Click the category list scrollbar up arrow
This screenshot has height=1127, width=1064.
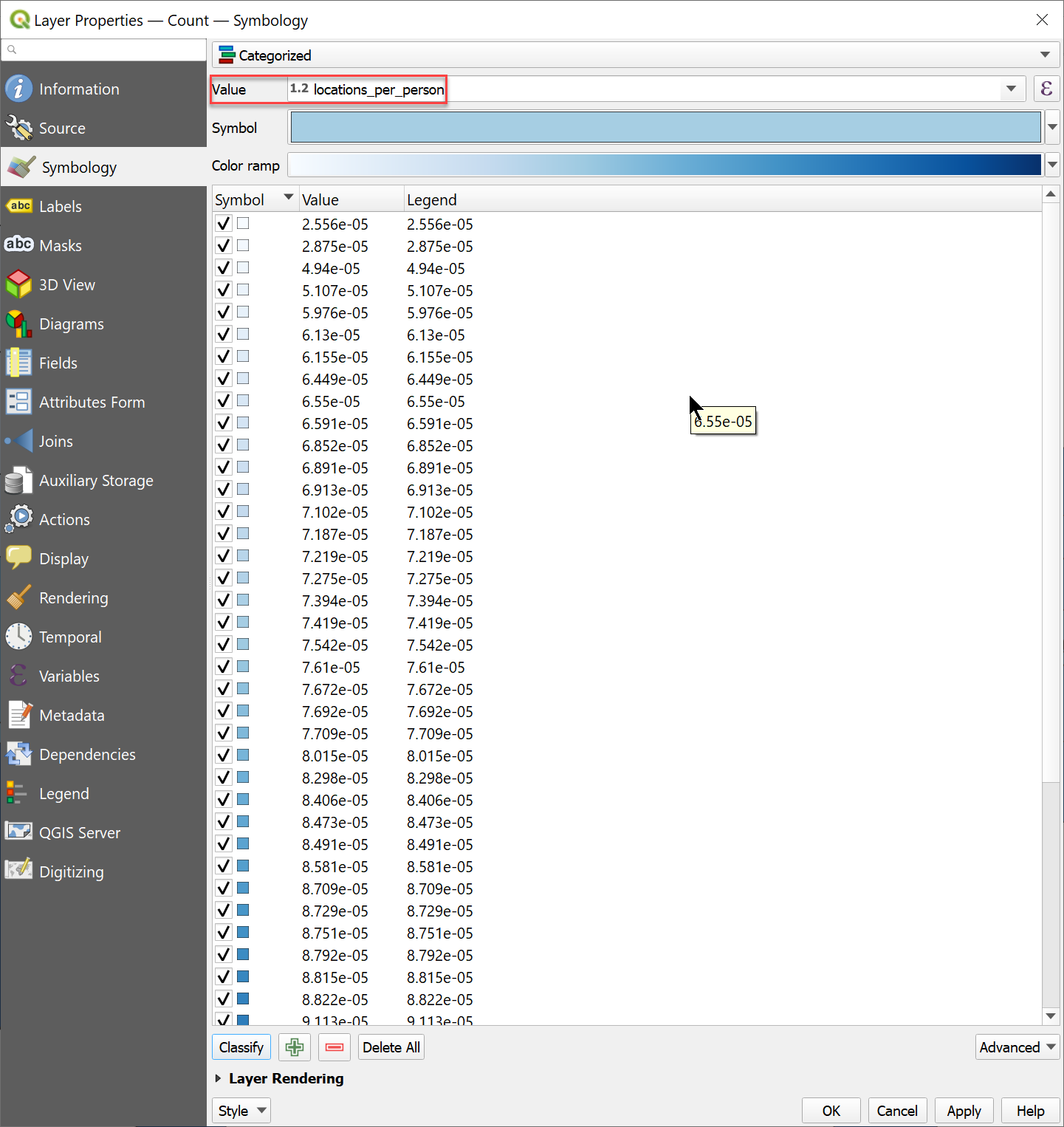[x=1051, y=194]
